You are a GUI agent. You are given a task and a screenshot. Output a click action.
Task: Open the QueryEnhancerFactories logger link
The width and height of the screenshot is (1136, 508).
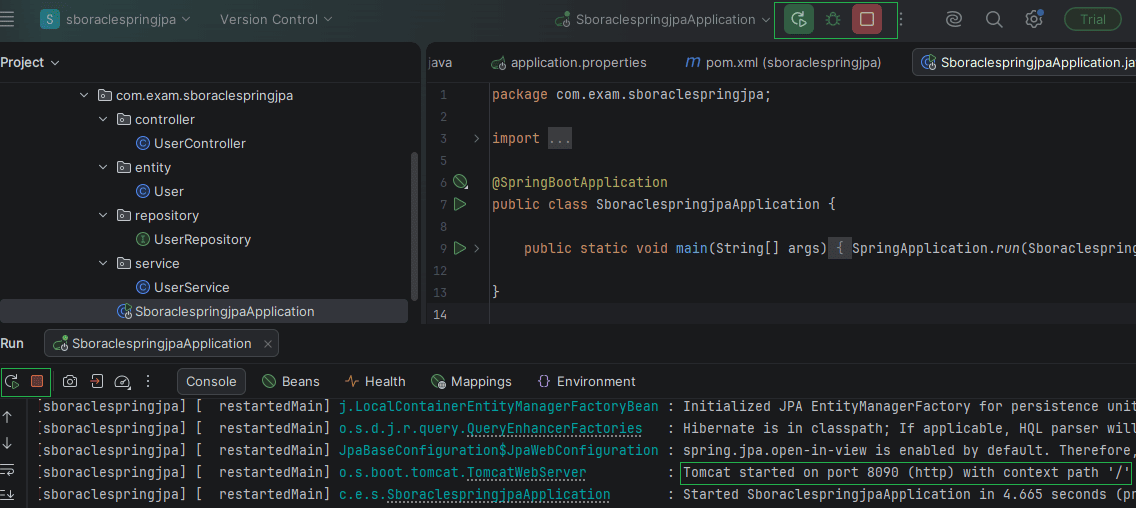(554, 429)
